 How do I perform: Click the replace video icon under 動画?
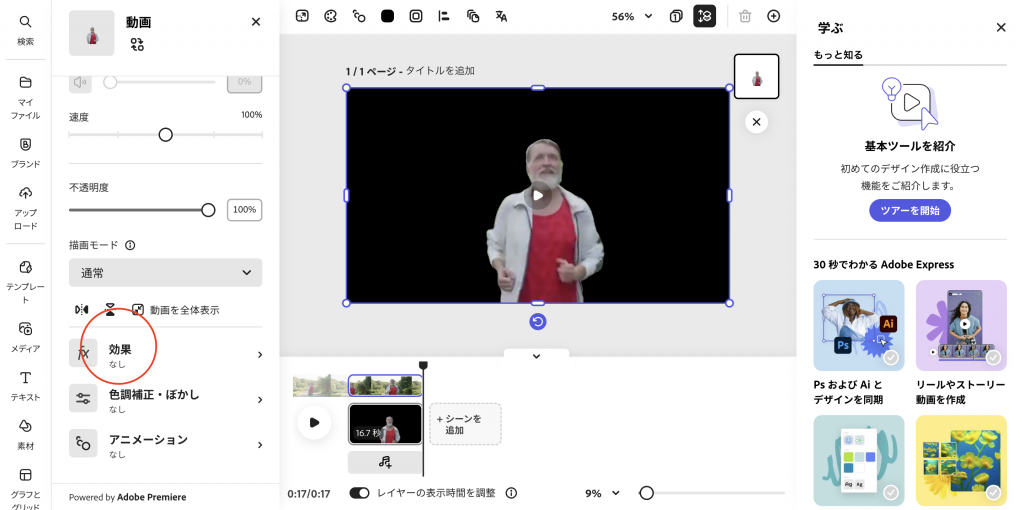(136, 44)
